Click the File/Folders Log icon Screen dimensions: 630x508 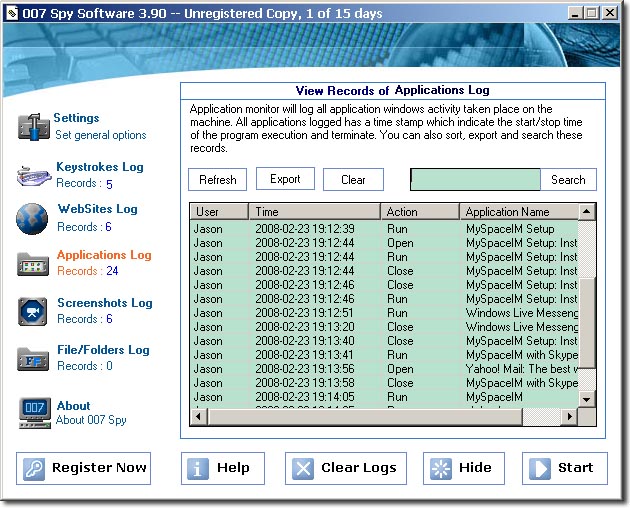[x=33, y=359]
